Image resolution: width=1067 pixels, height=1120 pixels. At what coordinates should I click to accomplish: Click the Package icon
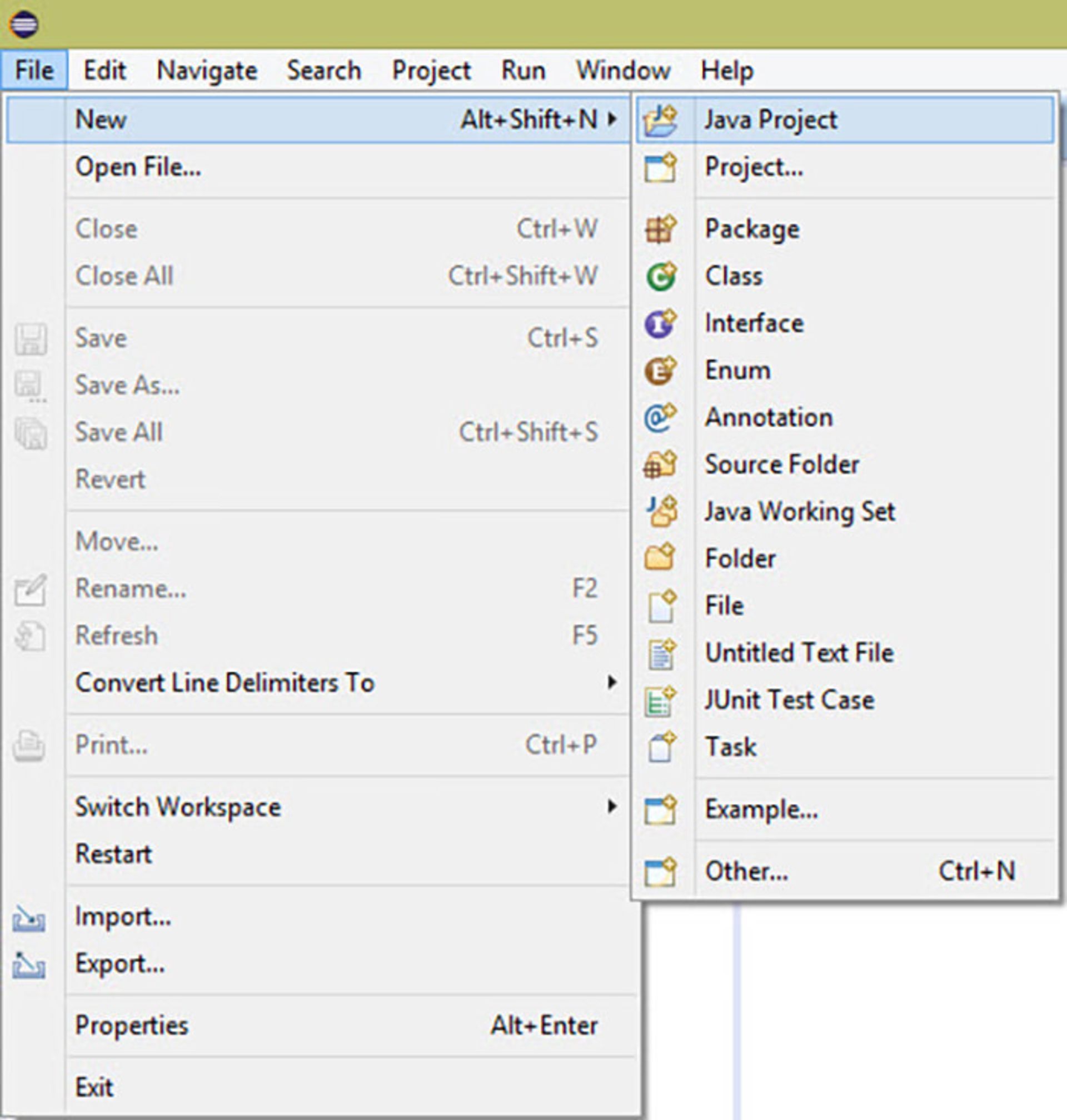(660, 229)
